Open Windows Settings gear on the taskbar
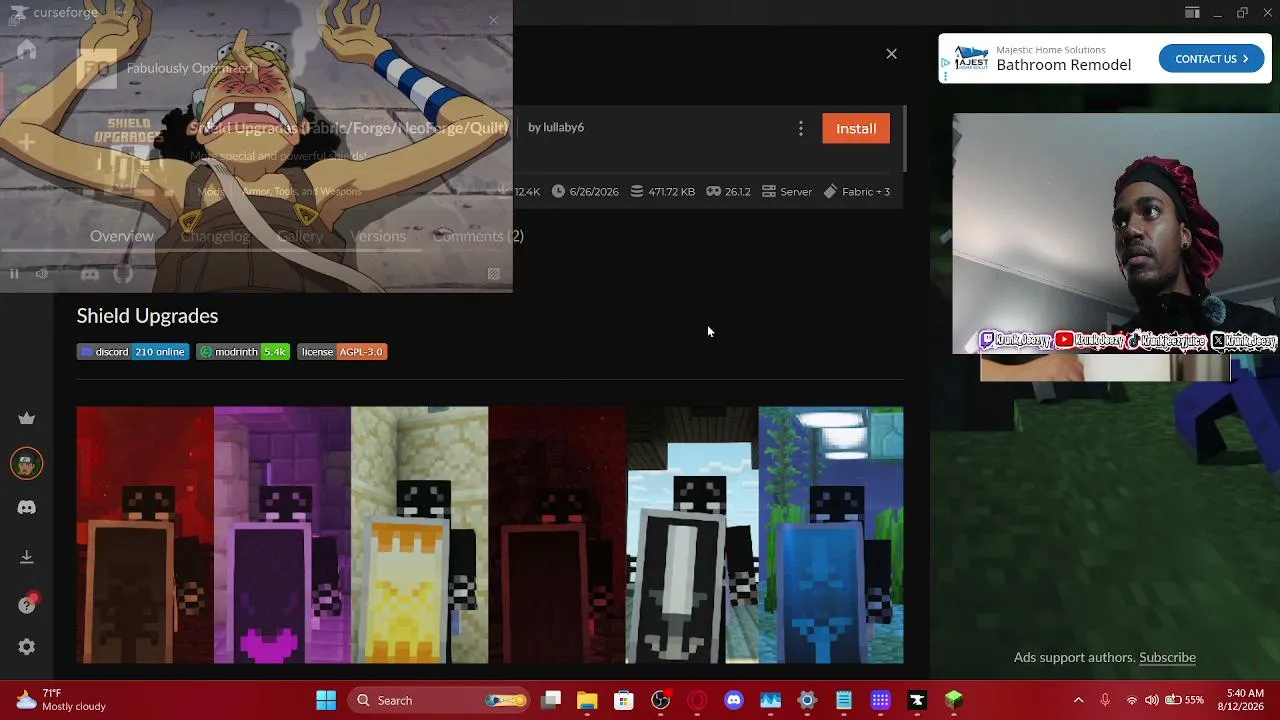 click(x=807, y=700)
